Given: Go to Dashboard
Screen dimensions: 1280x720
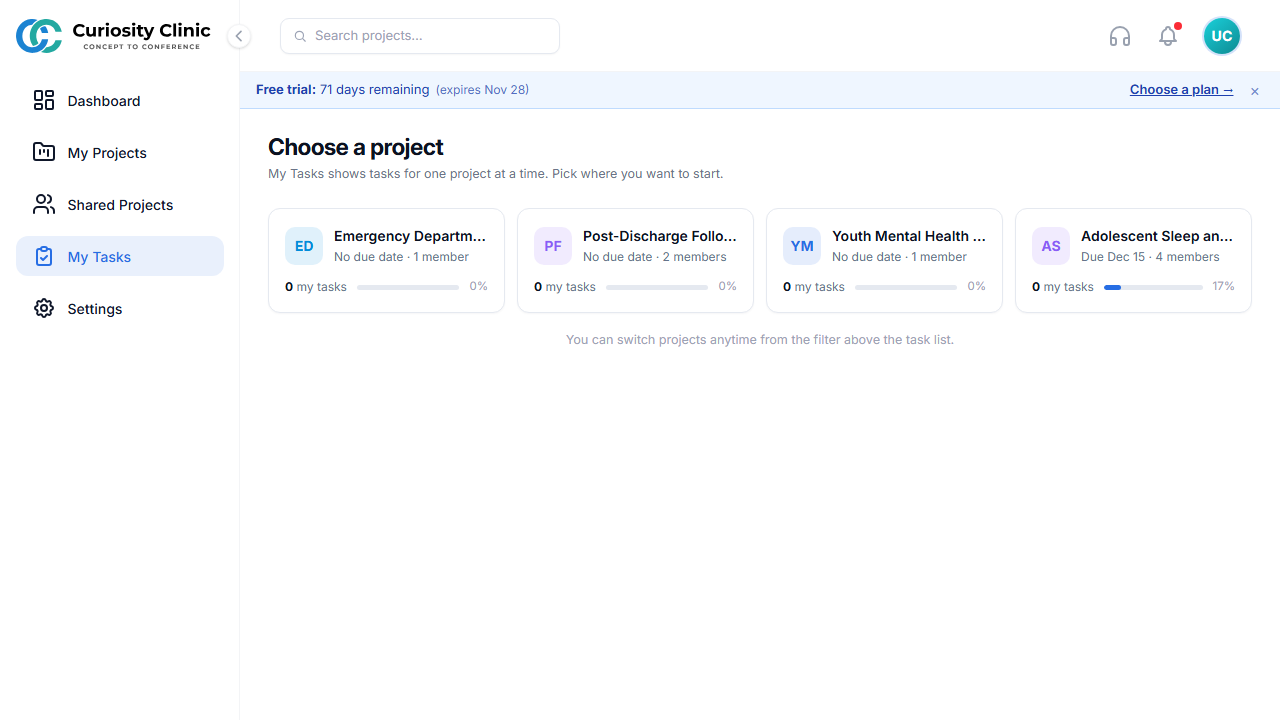Looking at the screenshot, I should click(x=120, y=100).
